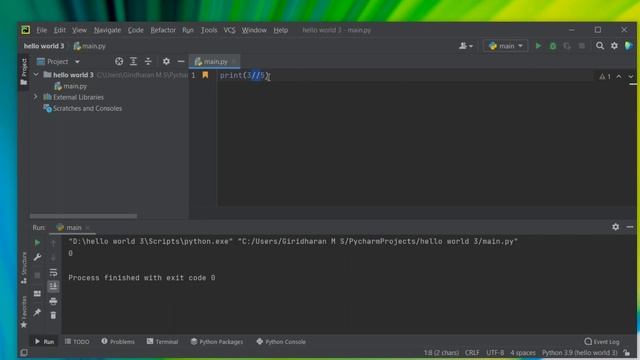Toggle scroll to end in Run console
The image size is (640, 360).
[x=53, y=287]
